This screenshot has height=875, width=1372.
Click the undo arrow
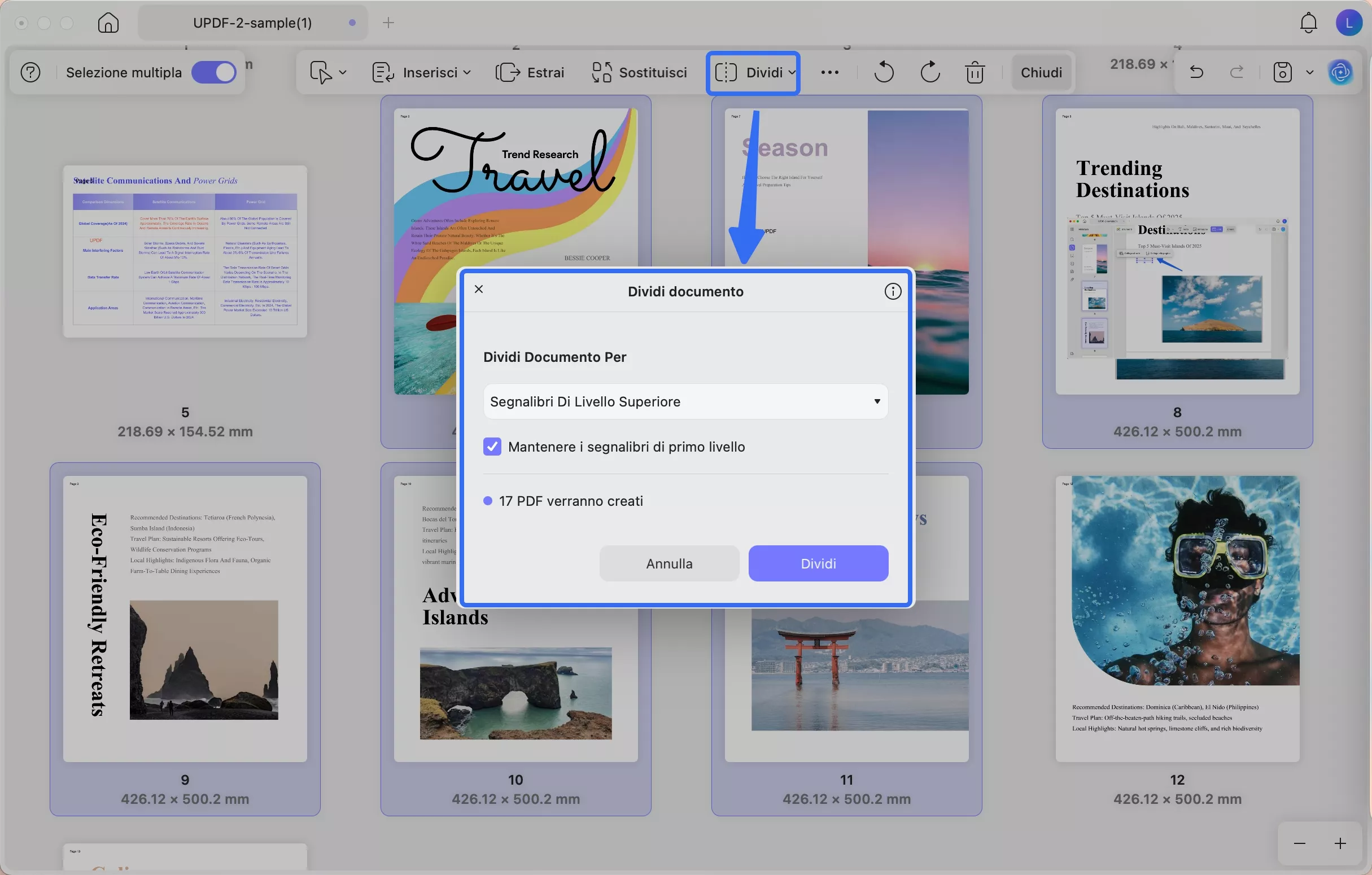(x=1196, y=72)
